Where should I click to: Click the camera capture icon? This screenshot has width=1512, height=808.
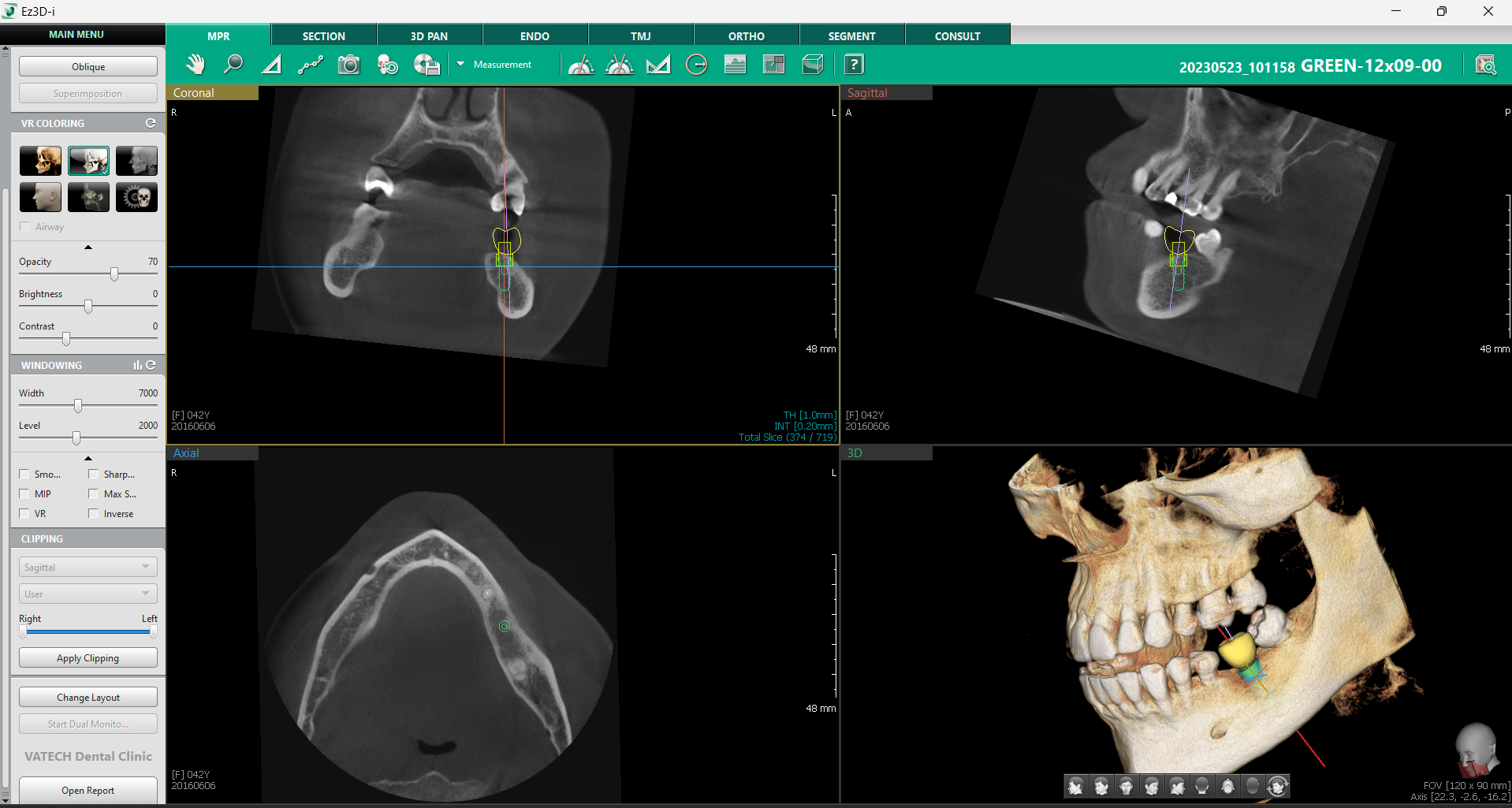pos(348,65)
